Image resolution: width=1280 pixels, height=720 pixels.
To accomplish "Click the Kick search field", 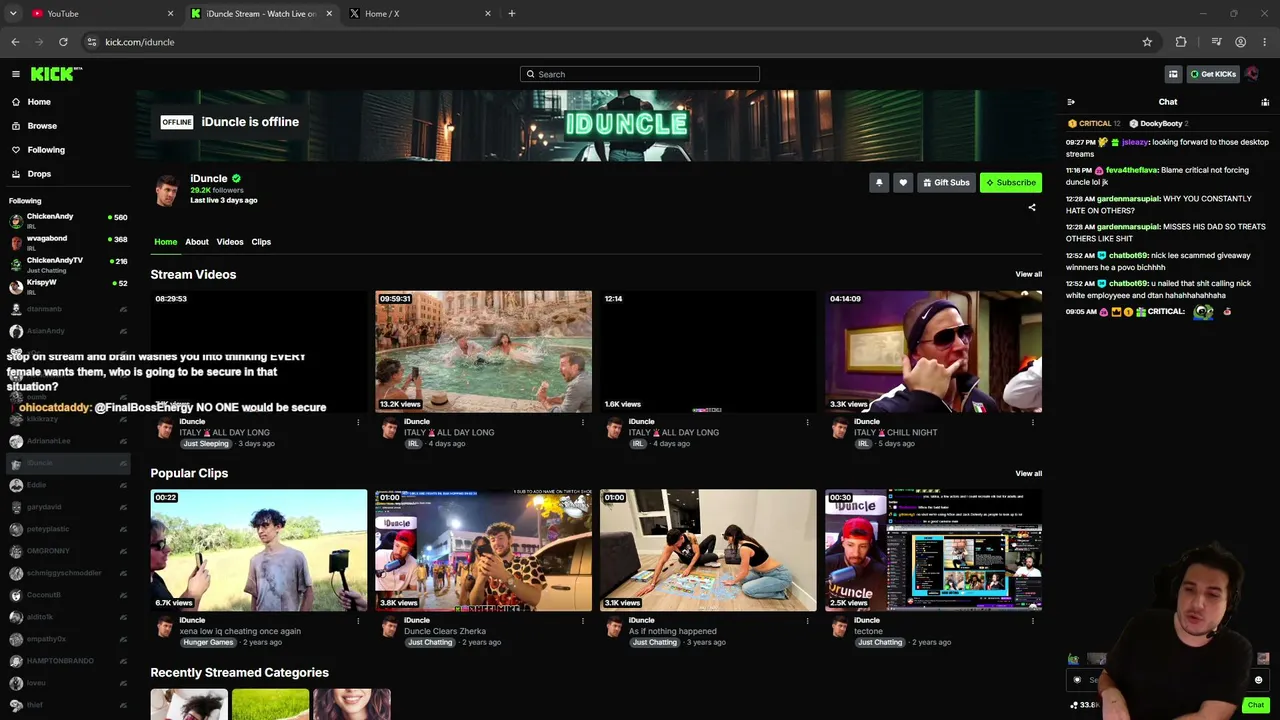I will [x=640, y=74].
